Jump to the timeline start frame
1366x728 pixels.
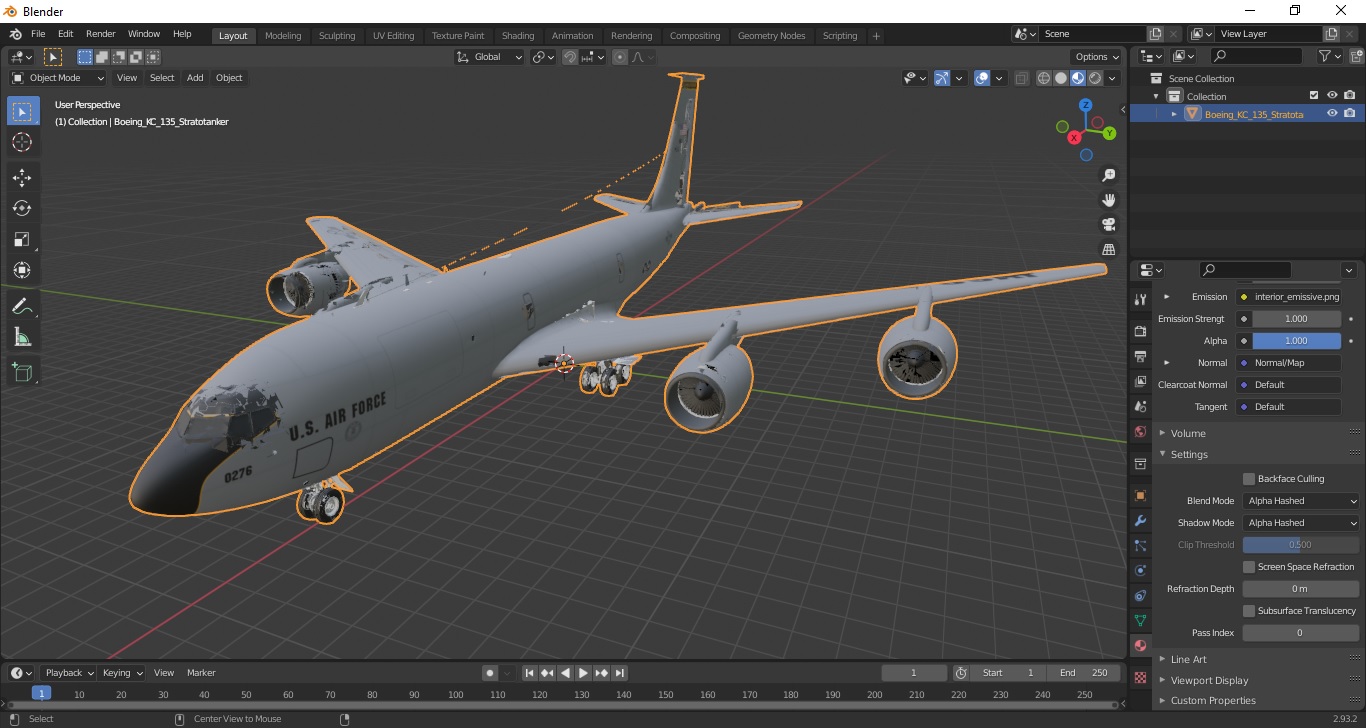530,673
